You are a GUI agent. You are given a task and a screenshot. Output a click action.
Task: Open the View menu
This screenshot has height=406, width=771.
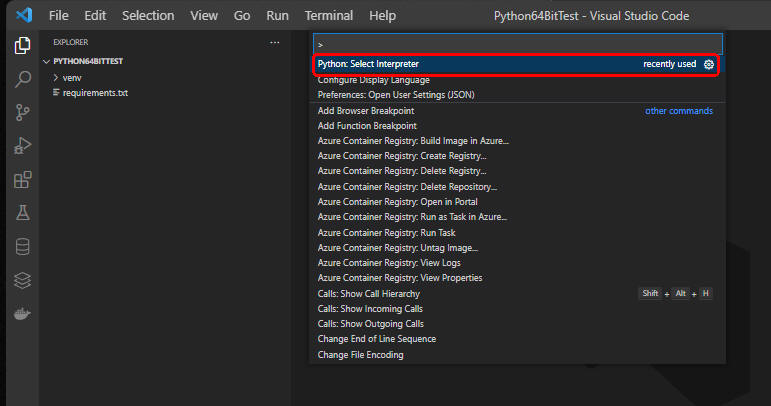[204, 16]
